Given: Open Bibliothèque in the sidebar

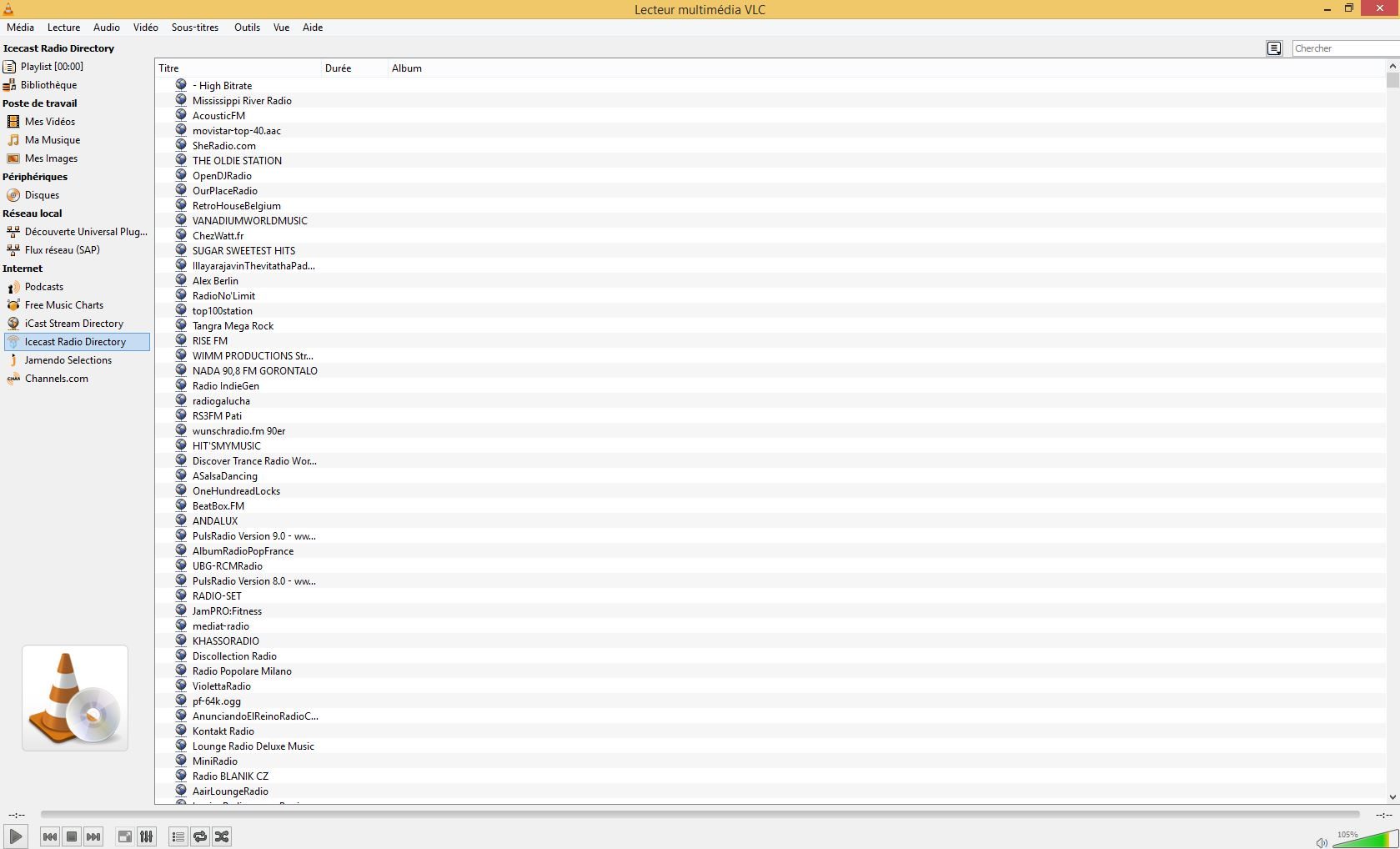Looking at the screenshot, I should point(48,85).
